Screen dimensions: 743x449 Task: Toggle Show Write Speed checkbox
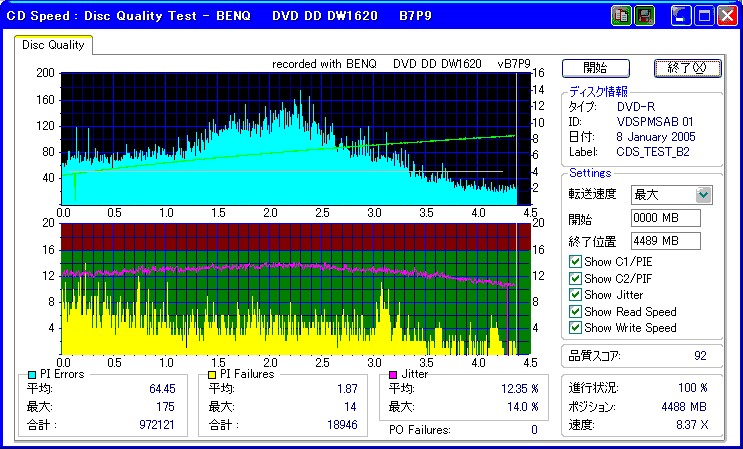point(575,328)
